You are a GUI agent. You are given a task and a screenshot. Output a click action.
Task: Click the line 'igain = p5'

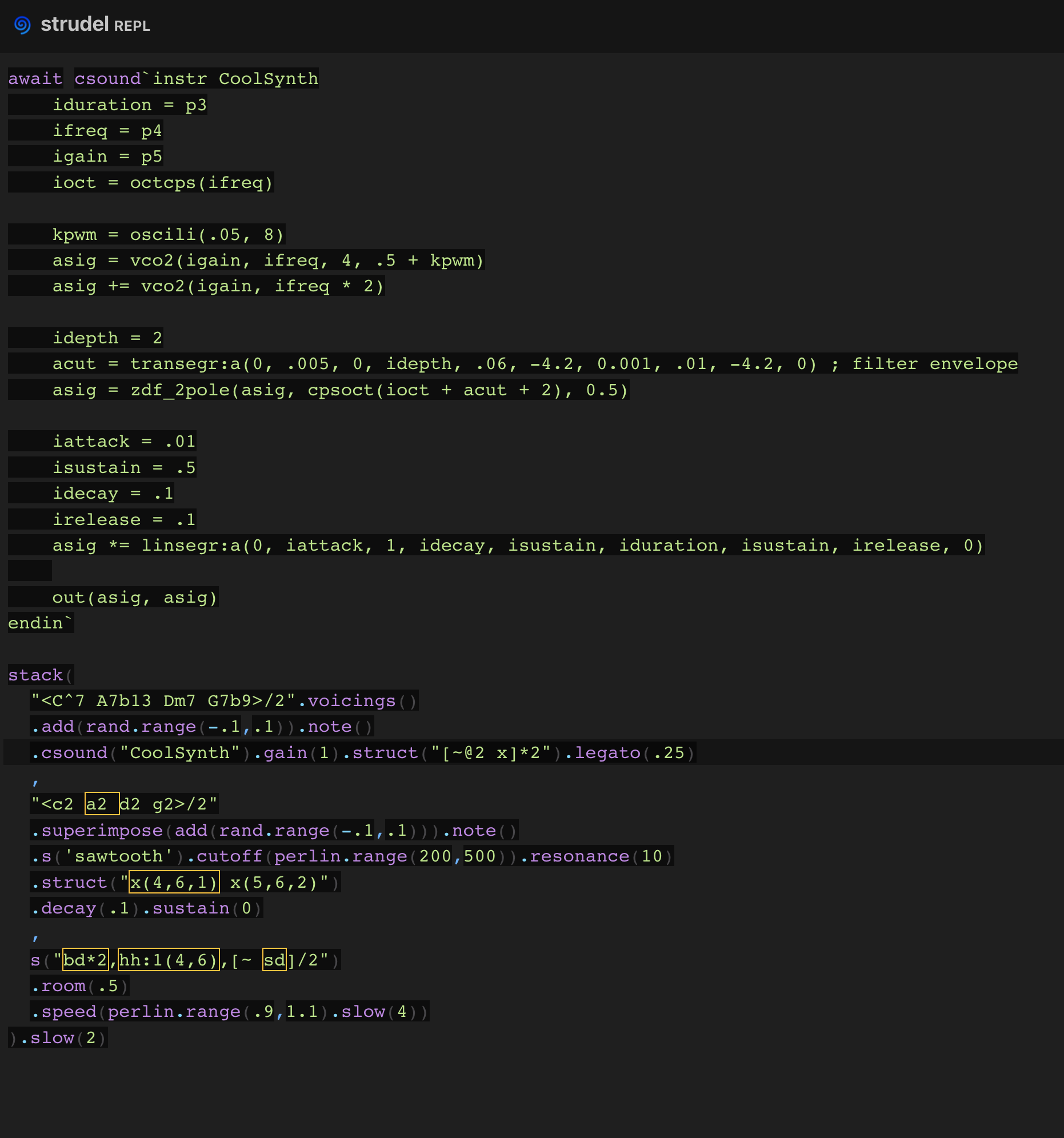tap(107, 157)
